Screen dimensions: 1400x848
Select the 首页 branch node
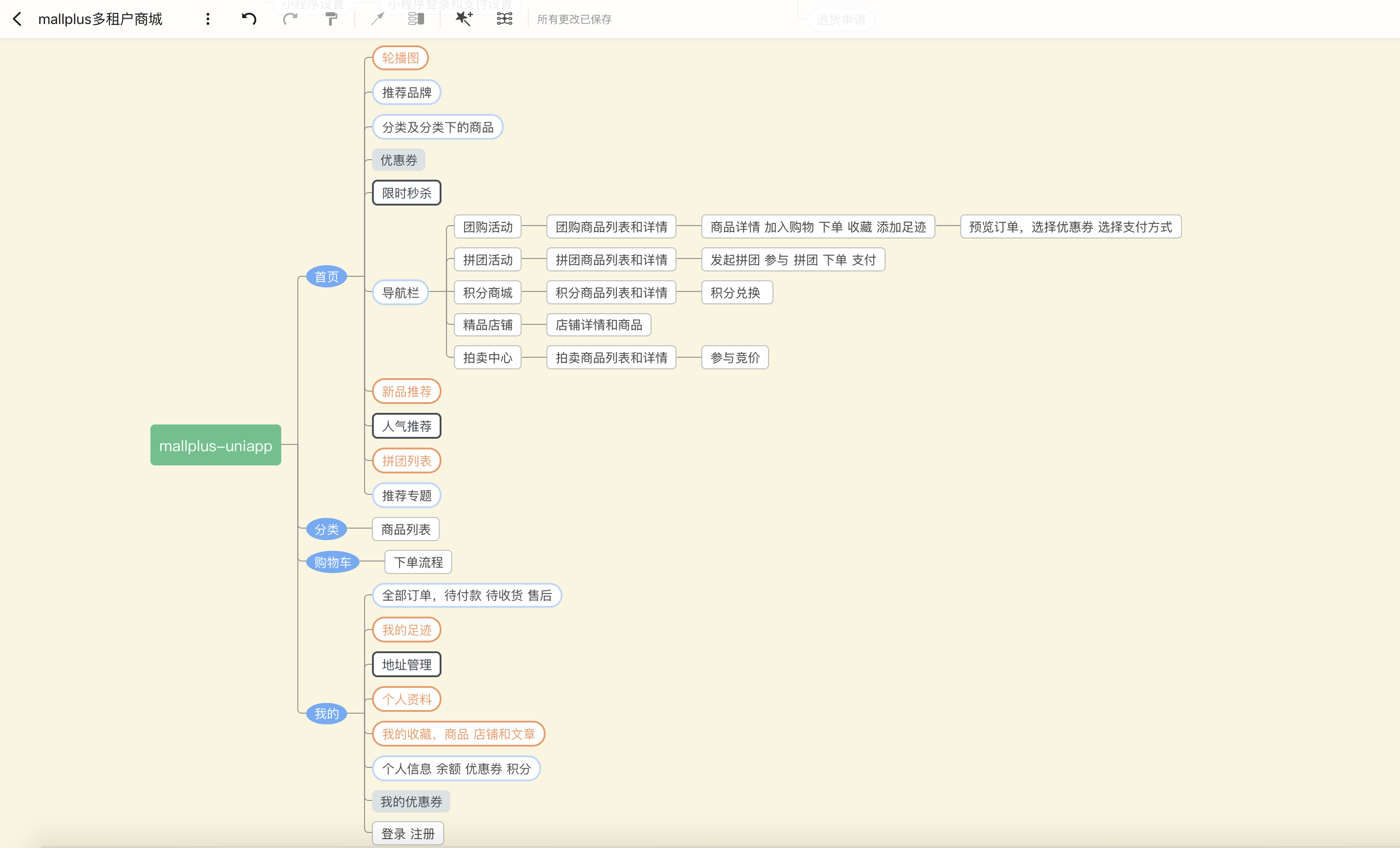point(327,277)
